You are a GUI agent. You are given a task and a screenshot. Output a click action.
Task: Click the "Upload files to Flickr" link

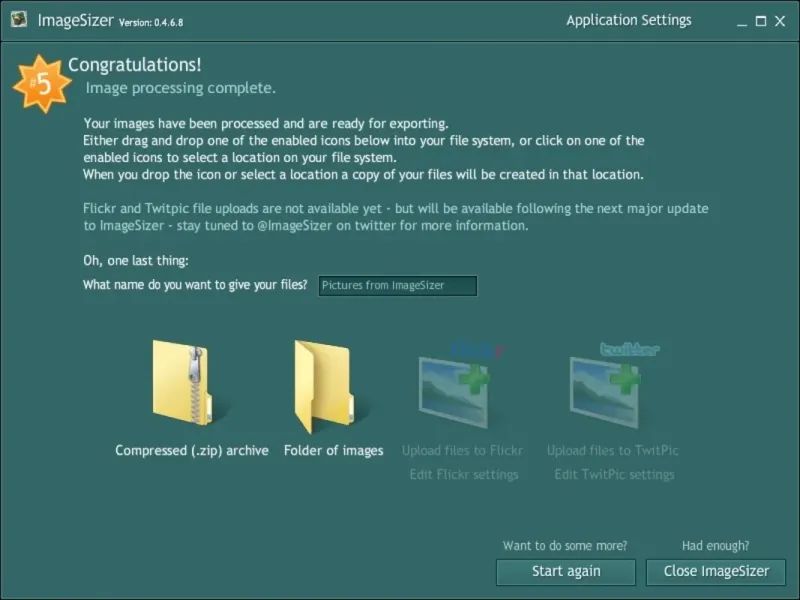coord(462,451)
